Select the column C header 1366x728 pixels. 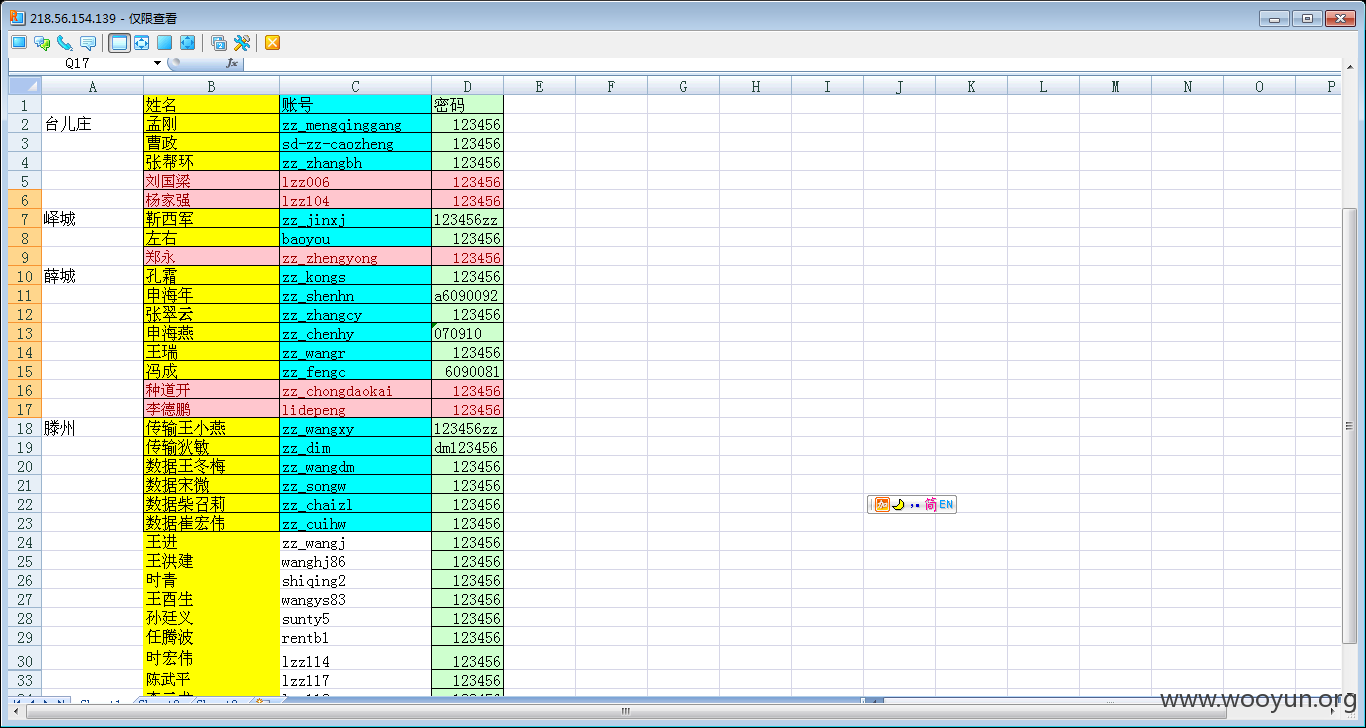355,86
